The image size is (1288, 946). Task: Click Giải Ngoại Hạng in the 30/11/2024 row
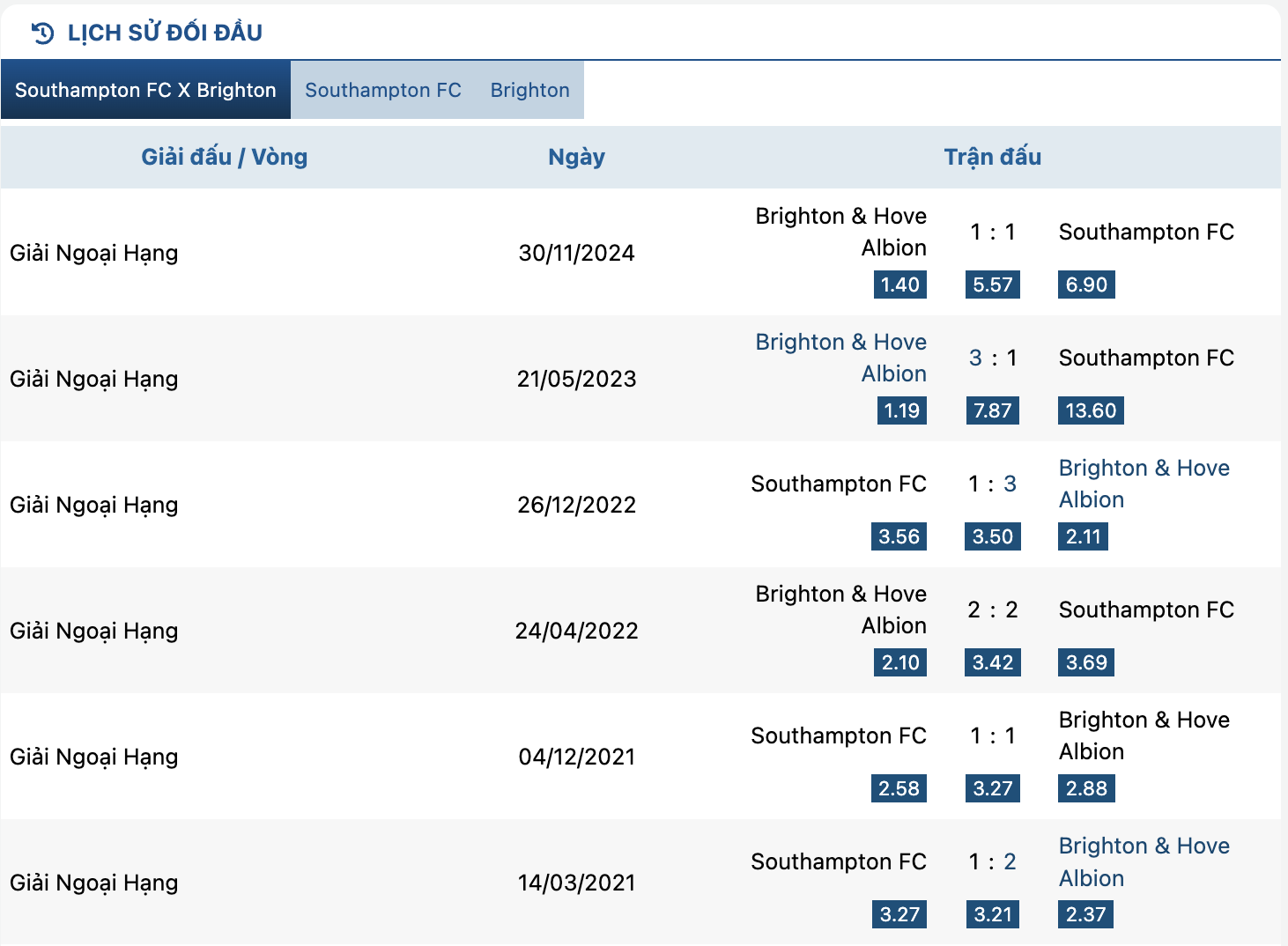94,254
